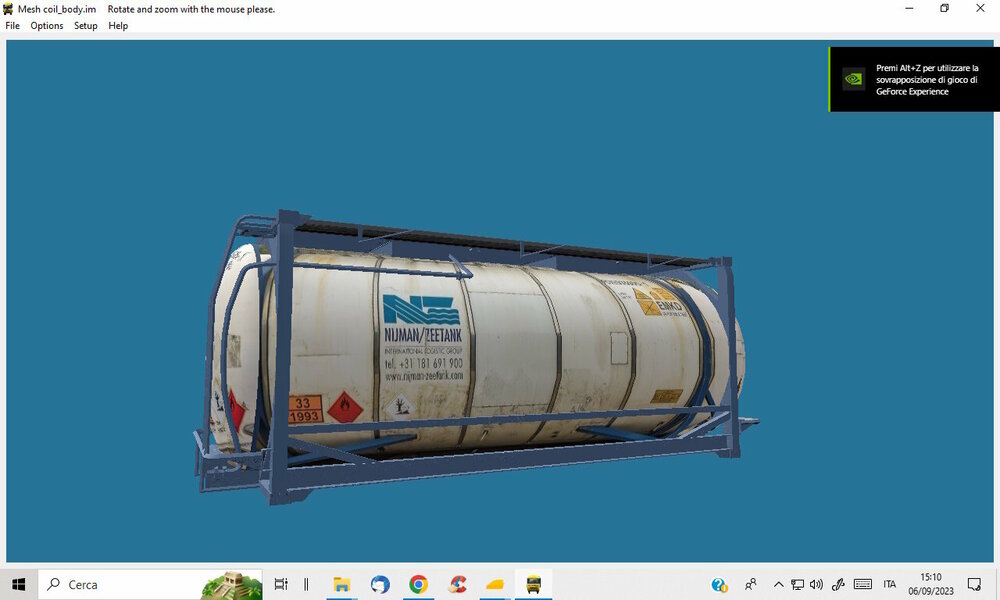Open CCleaner from the taskbar
Screen dimensions: 1000x600
coord(457,584)
